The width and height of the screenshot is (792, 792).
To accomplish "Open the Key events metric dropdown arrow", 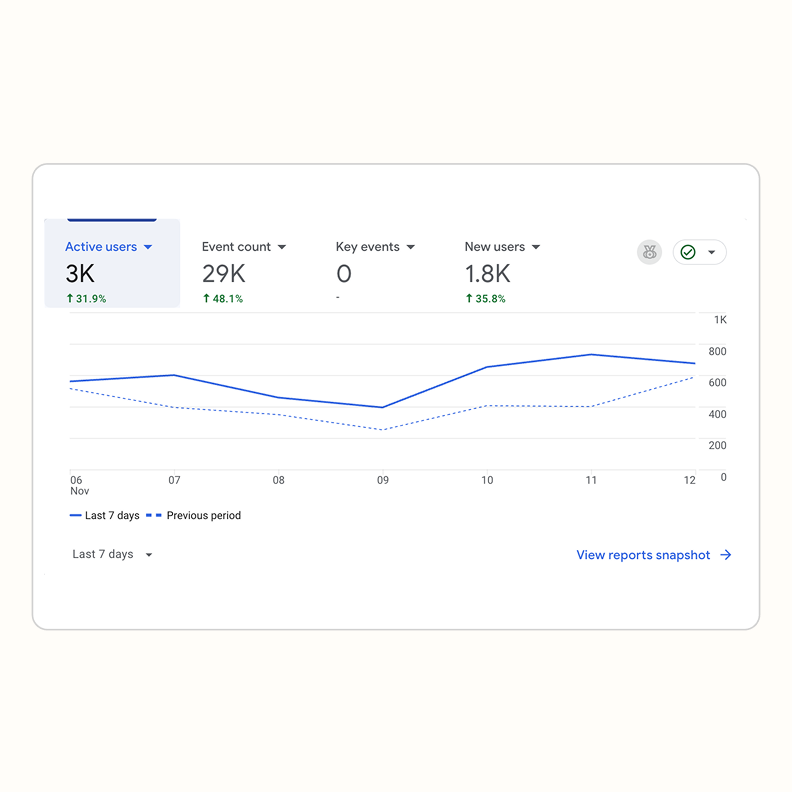I will [x=410, y=247].
